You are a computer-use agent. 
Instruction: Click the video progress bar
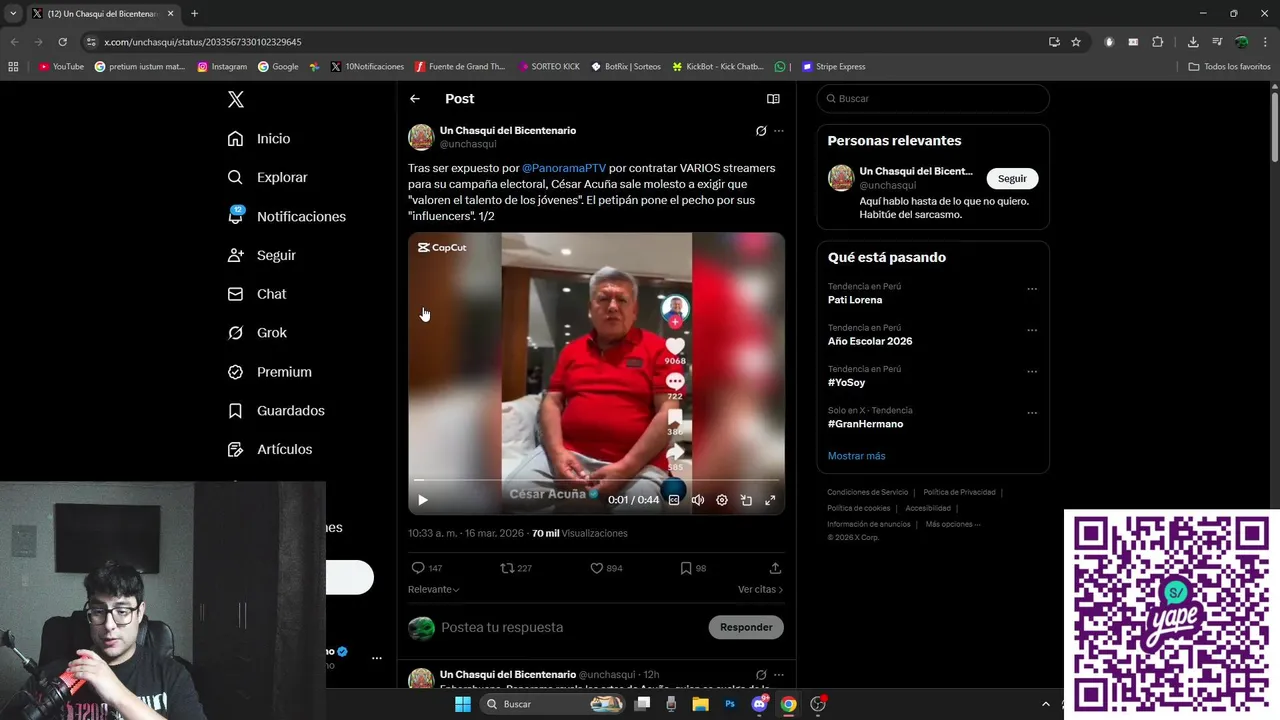coord(596,480)
